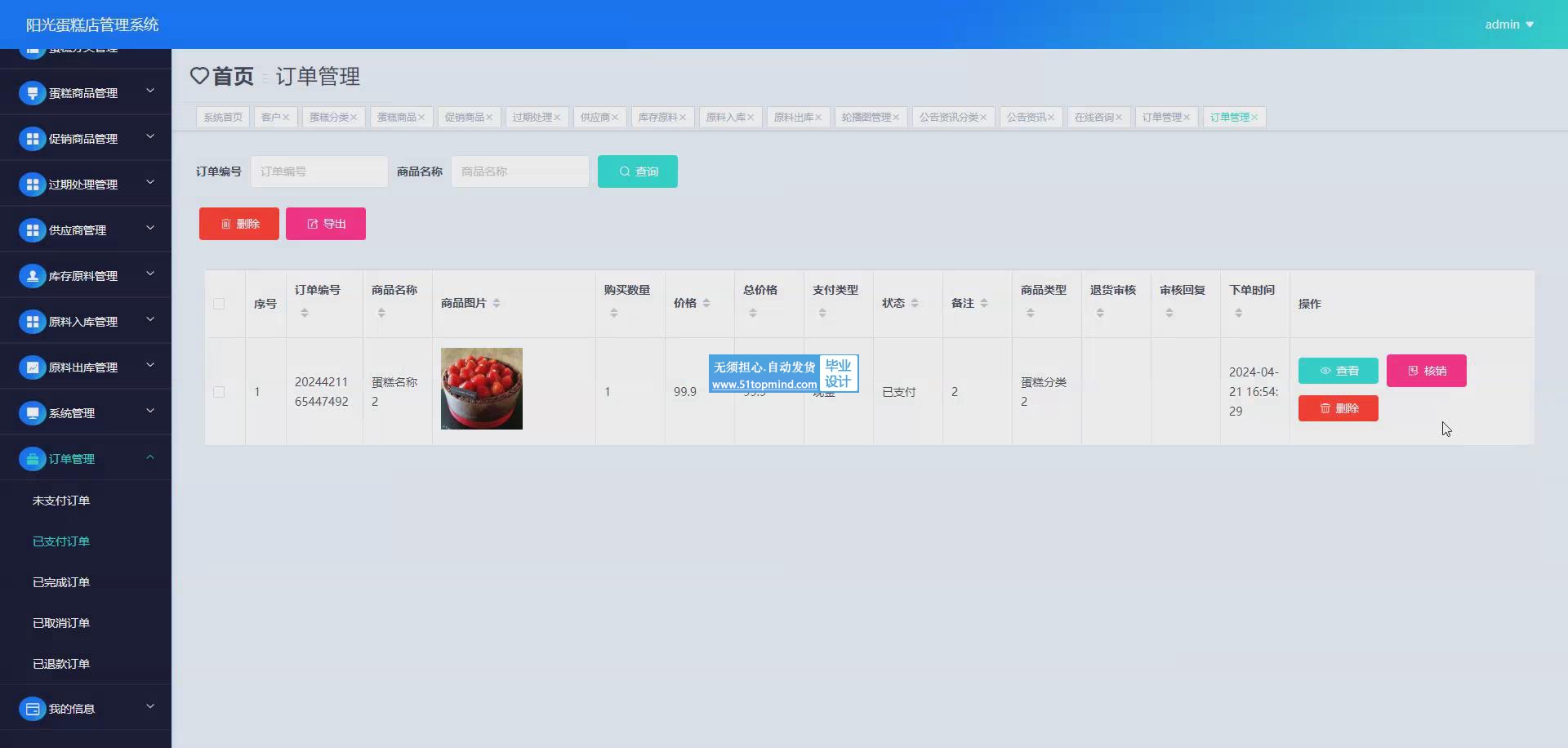Screen dimensions: 1568x748
Task: Sort by 状态 column arrows
Action: tap(915, 303)
